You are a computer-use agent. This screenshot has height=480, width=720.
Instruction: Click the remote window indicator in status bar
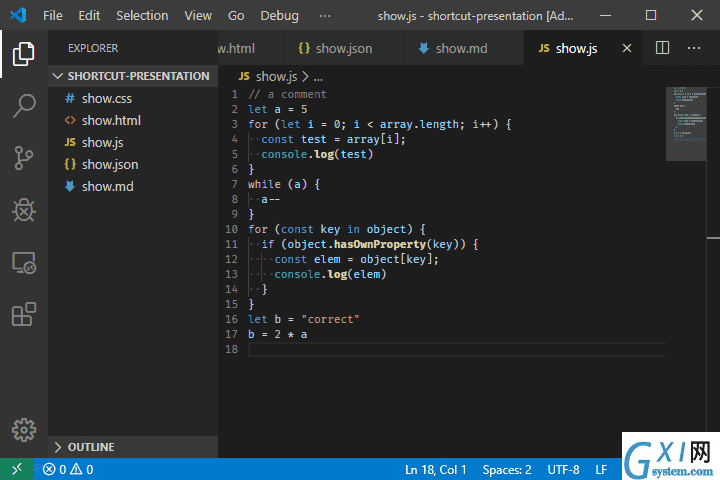(x=17, y=469)
